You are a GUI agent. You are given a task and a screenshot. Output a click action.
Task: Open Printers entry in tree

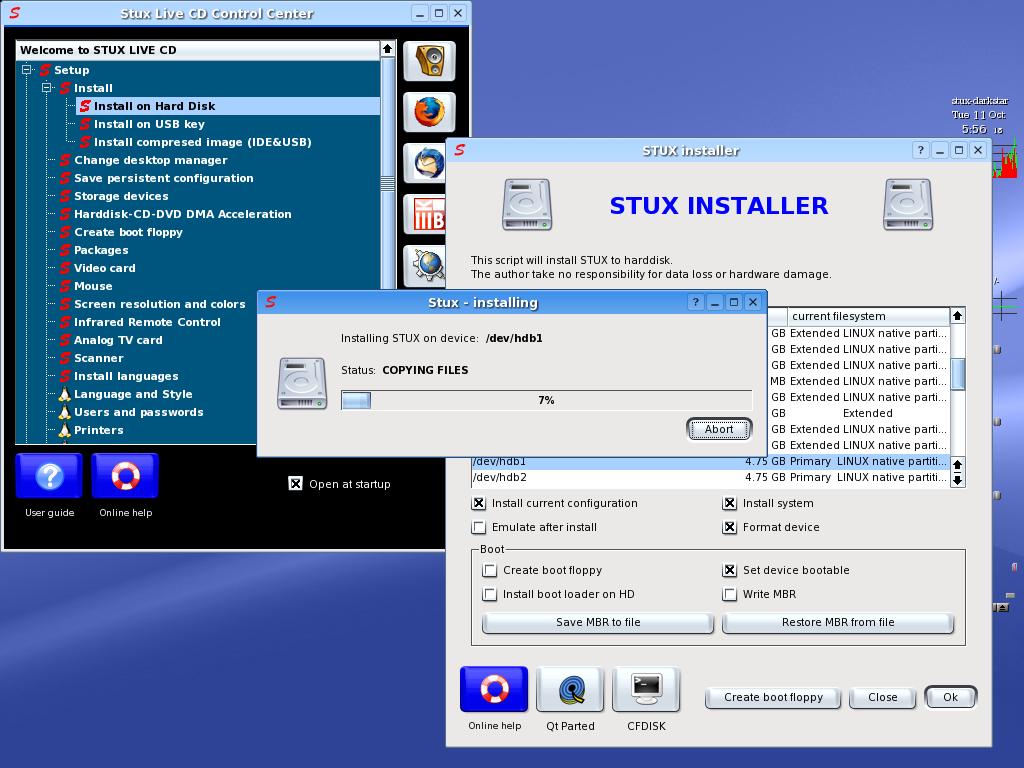99,430
